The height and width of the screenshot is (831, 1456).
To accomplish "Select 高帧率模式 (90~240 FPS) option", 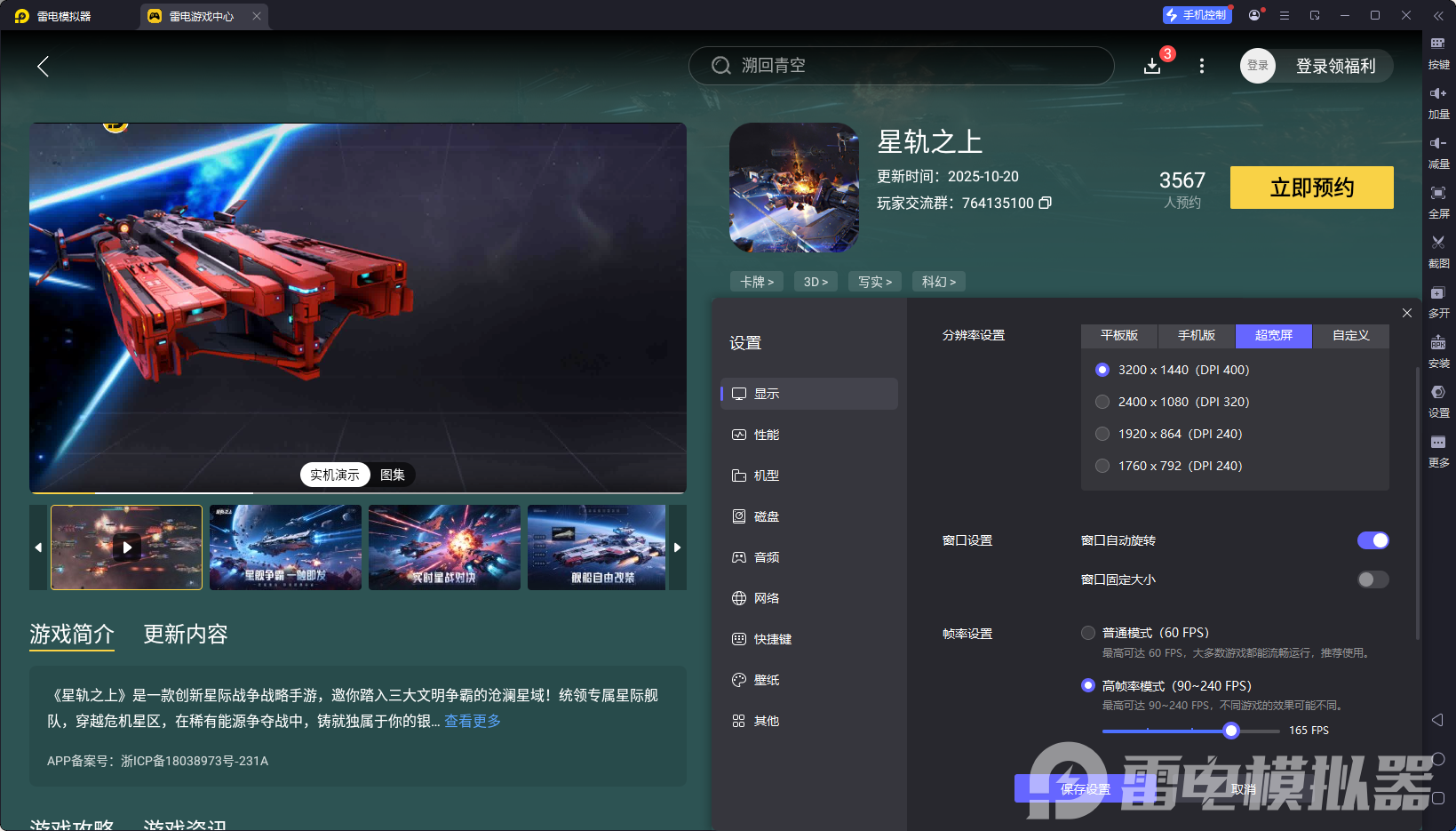I will click(1088, 685).
